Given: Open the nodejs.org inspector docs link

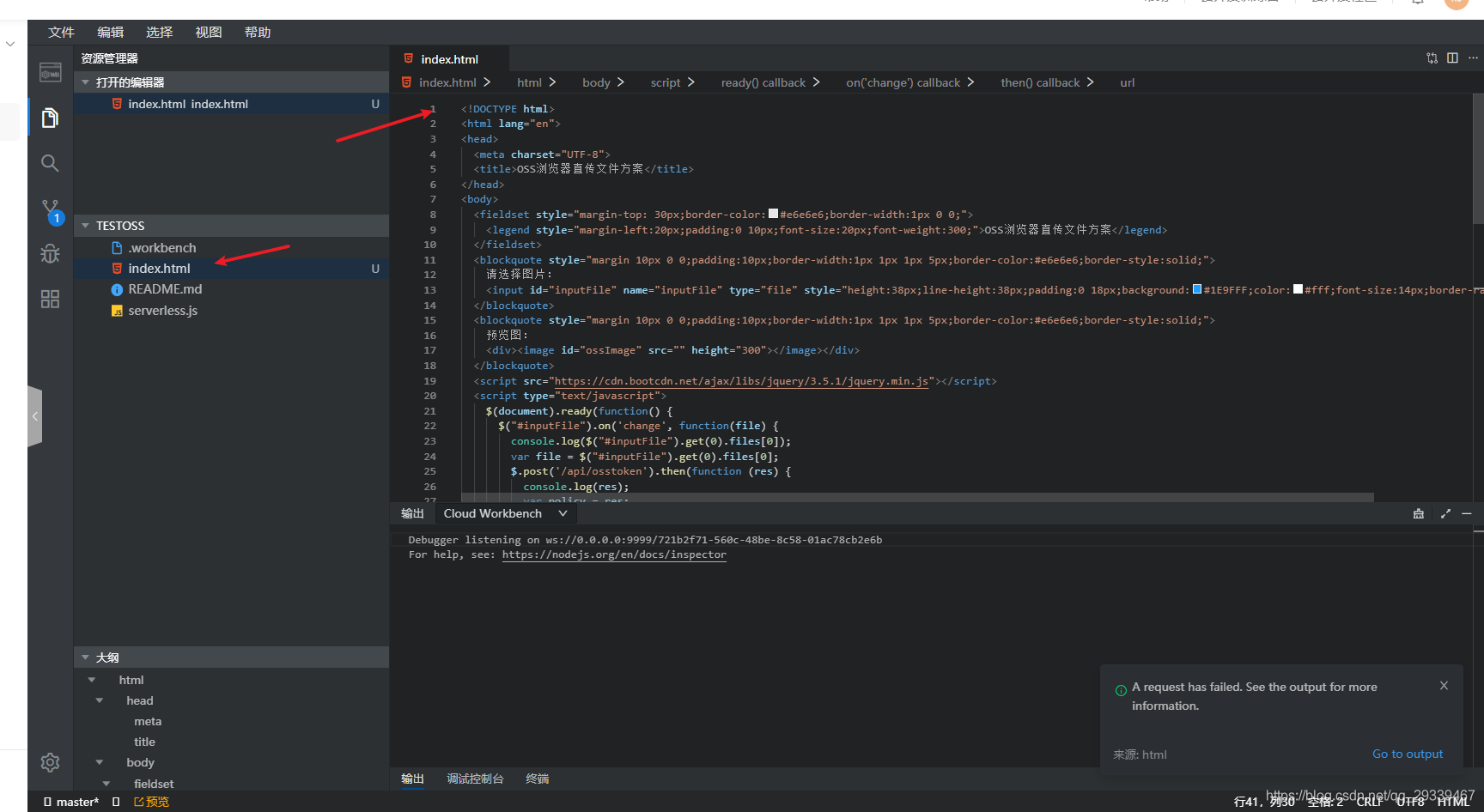Looking at the screenshot, I should 614,554.
